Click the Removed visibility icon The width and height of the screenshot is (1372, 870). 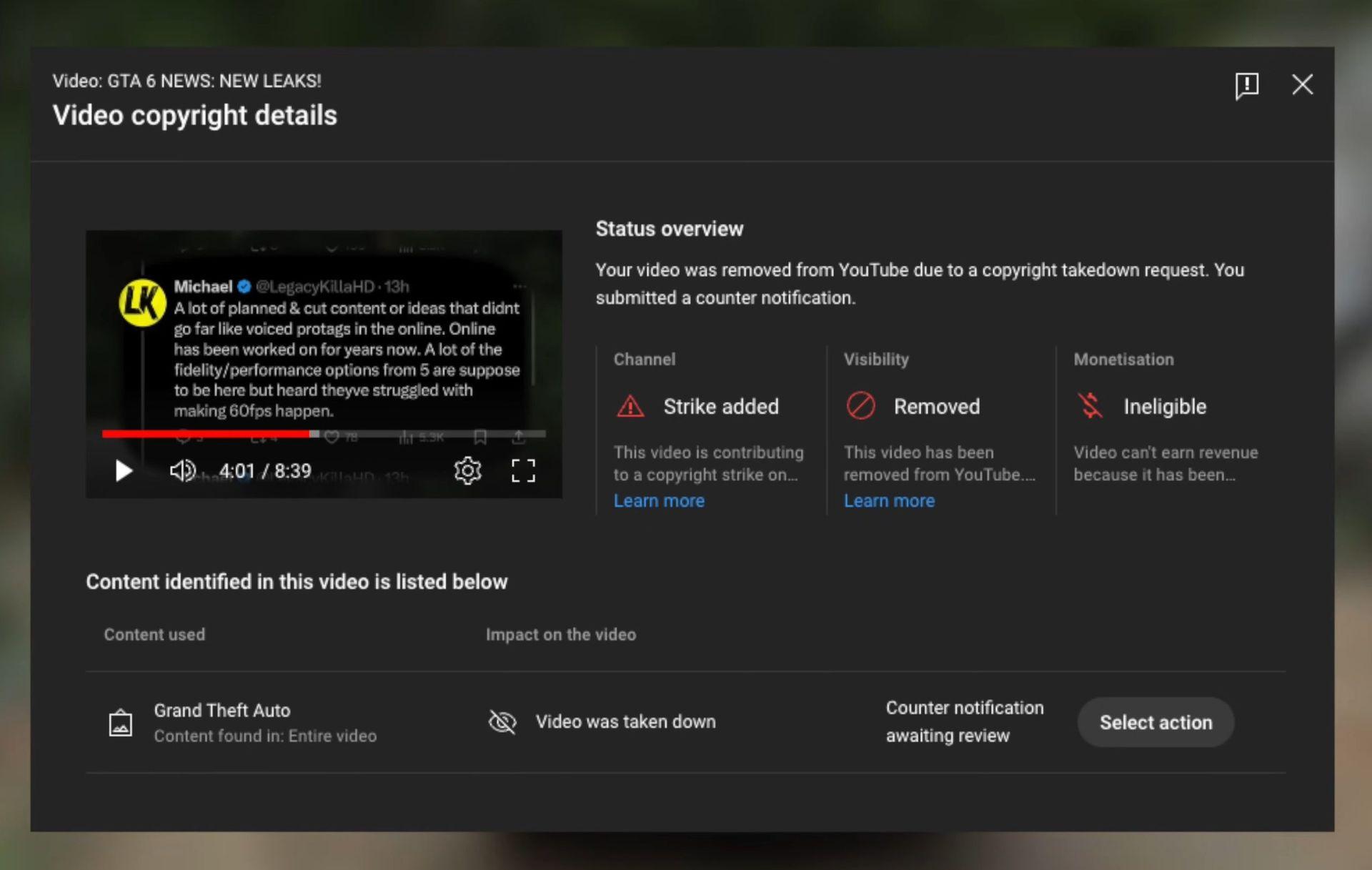860,406
